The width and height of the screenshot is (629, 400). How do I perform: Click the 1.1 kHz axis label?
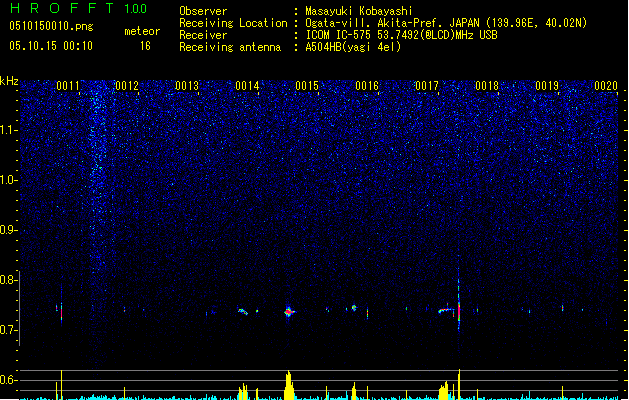9,130
